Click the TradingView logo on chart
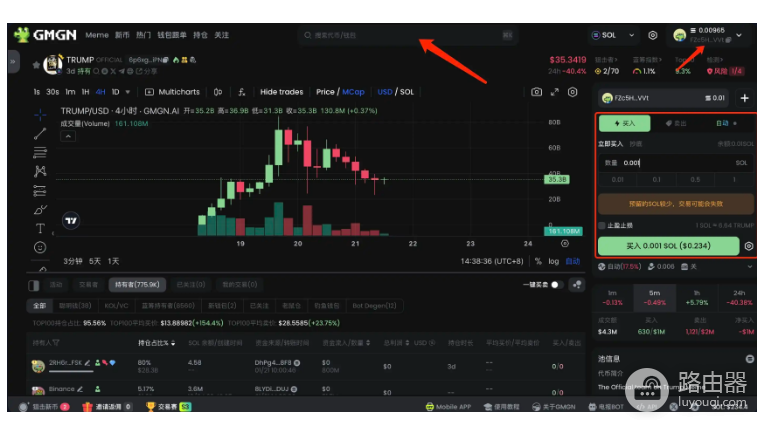Image resolution: width=765 pixels, height=430 pixels. pos(71,221)
